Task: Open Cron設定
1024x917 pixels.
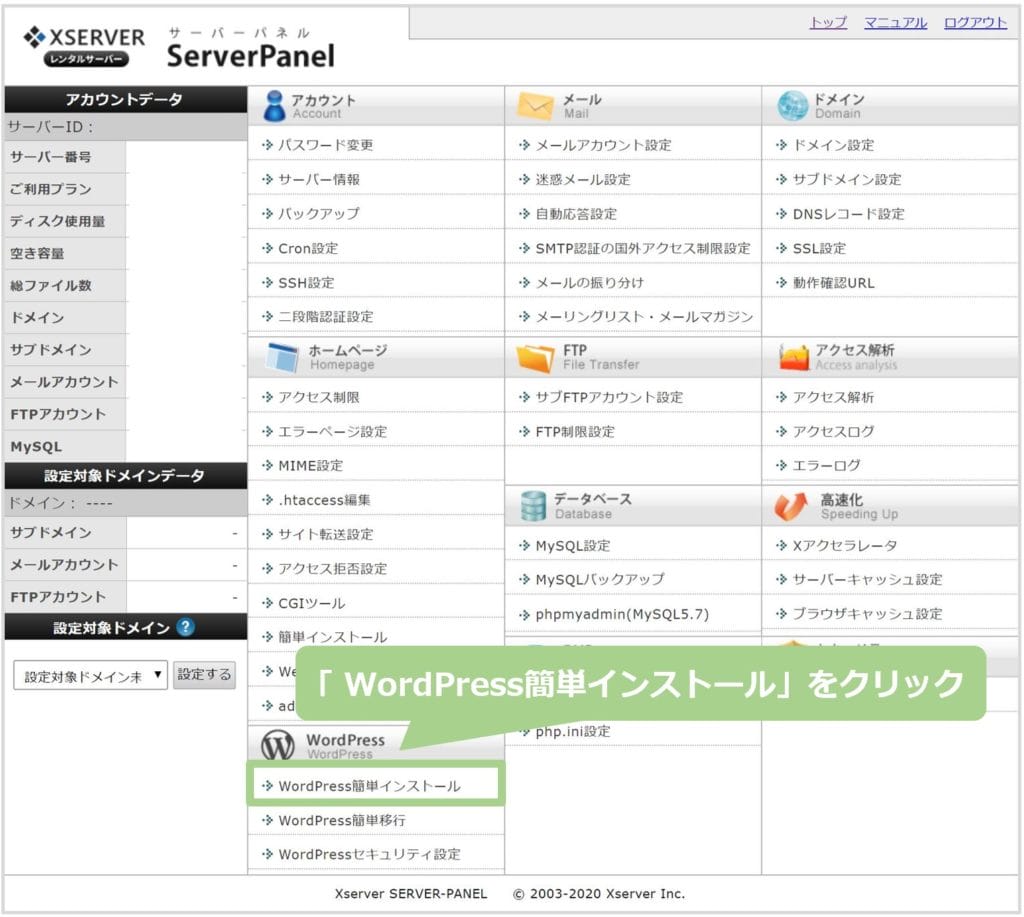Action: 308,248
